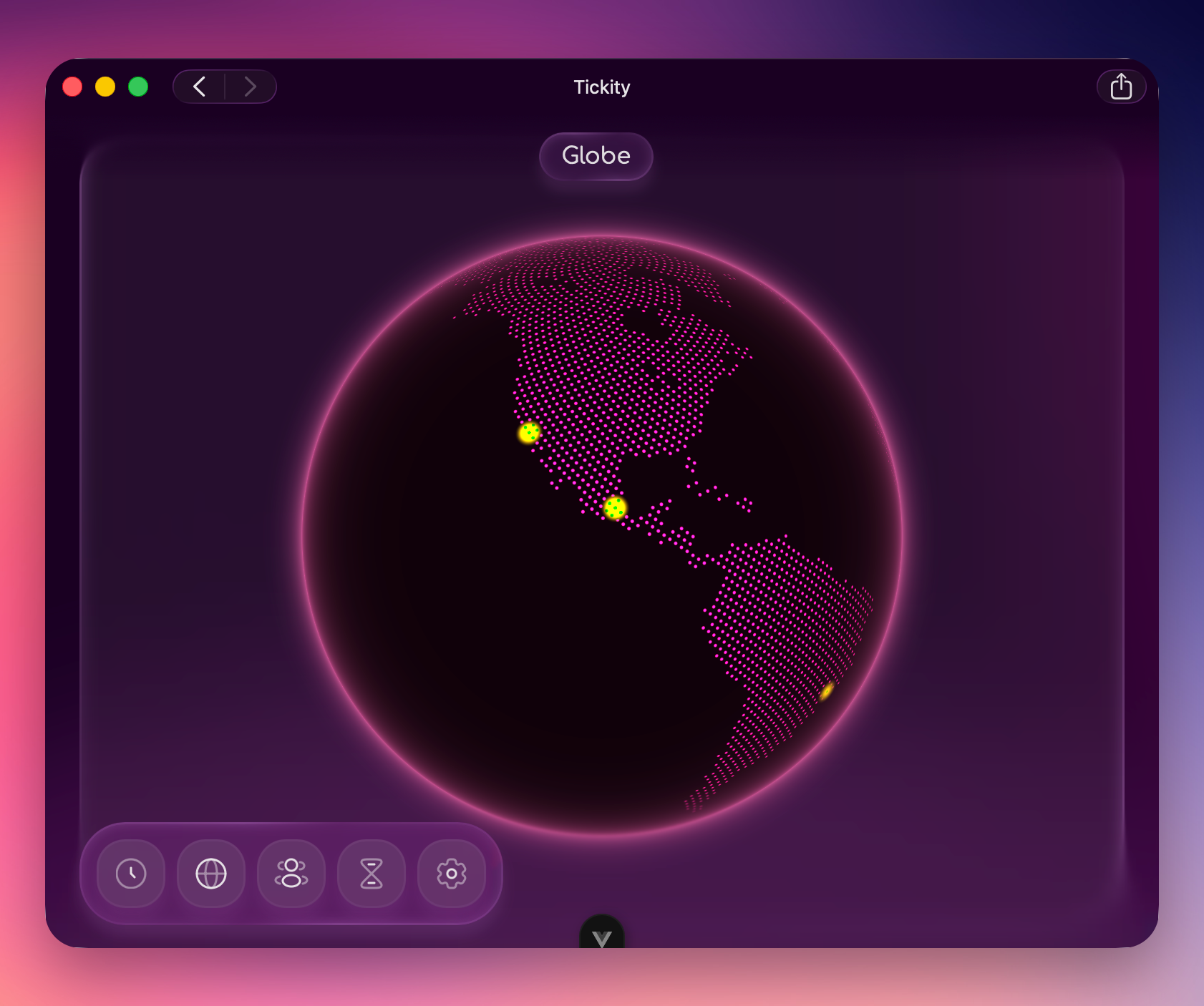Open the settings gear icon
Screen dimensions: 1204x1006
pyautogui.click(x=452, y=874)
